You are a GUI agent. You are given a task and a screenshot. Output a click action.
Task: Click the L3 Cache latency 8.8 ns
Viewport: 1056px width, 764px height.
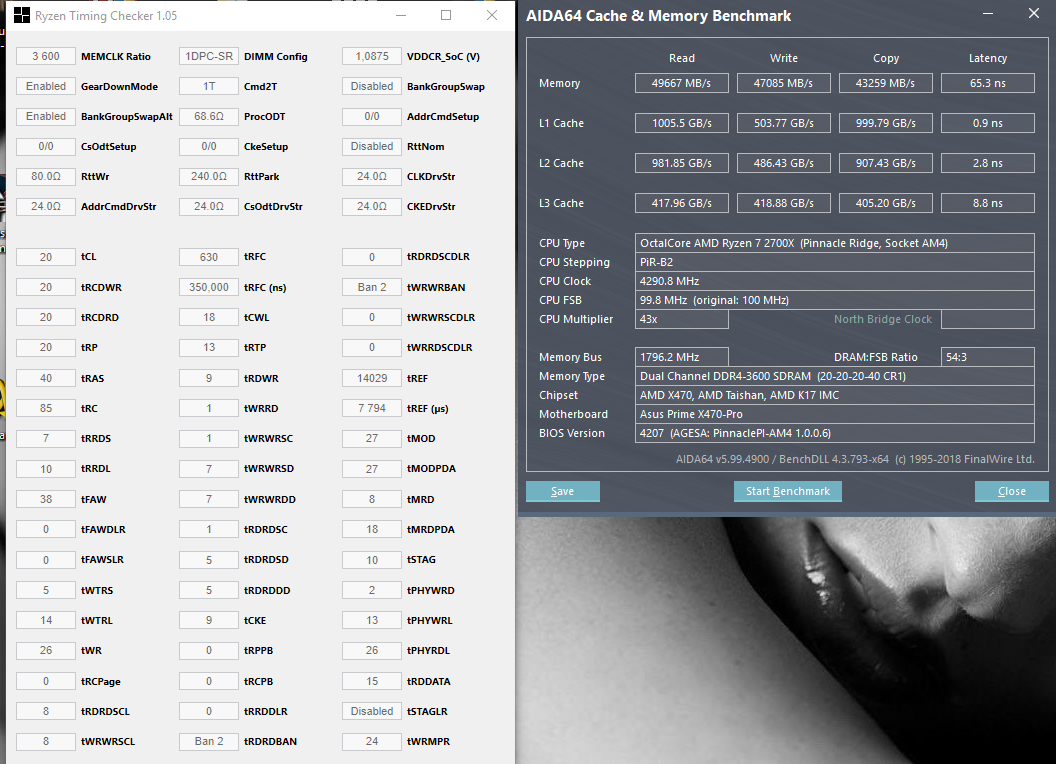coord(988,203)
